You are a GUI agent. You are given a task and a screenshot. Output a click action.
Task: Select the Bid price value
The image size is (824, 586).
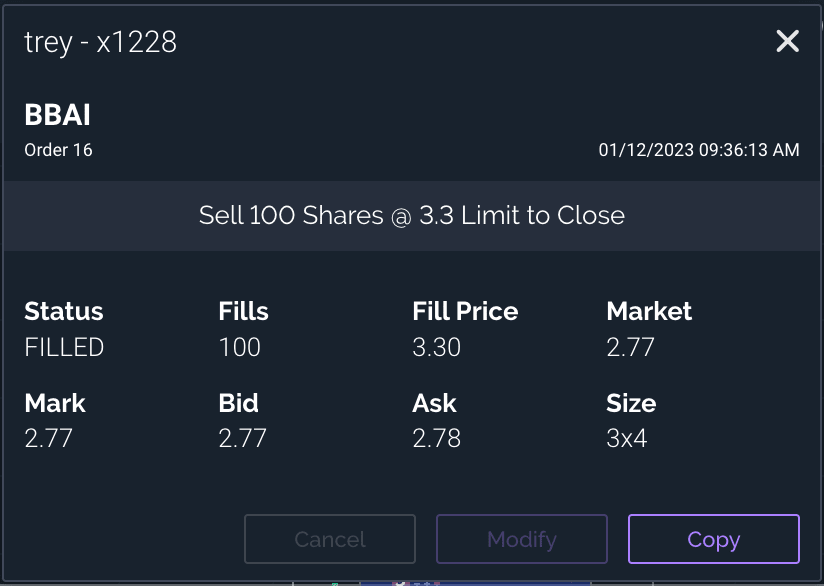[242, 437]
